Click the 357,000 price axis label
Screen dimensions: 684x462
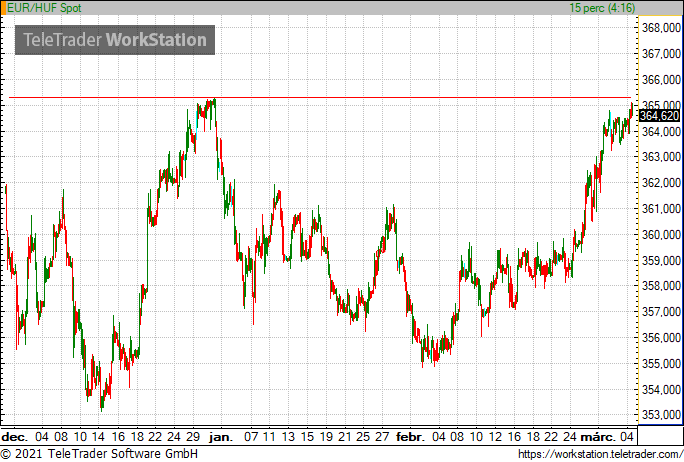pyautogui.click(x=661, y=311)
